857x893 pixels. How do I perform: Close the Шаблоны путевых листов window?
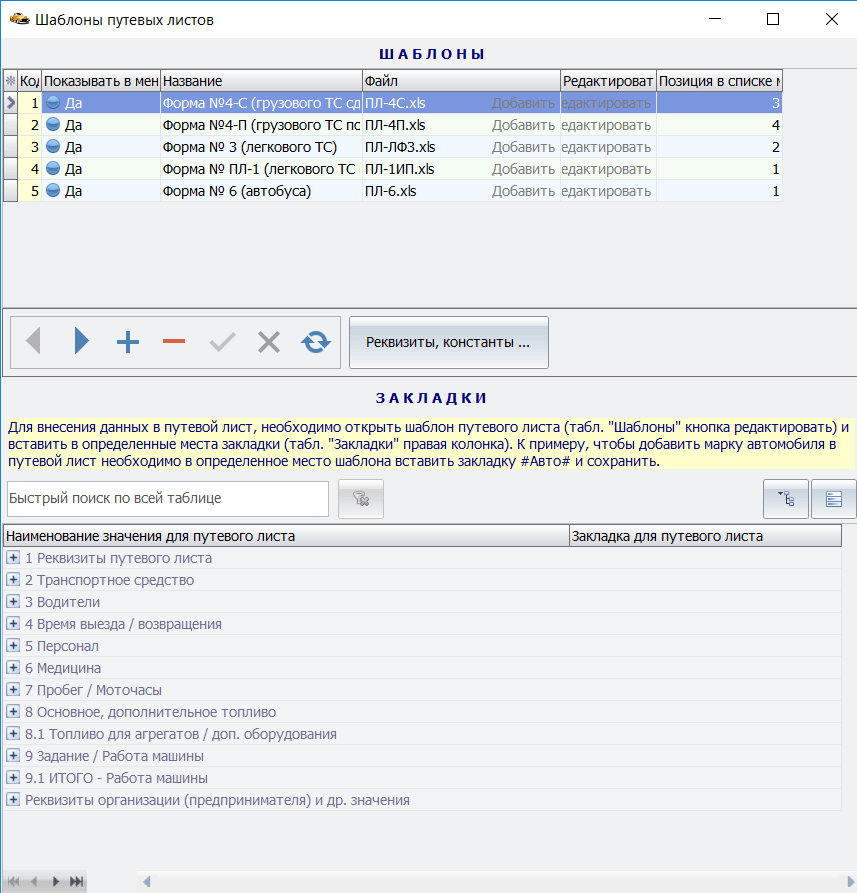(831, 19)
